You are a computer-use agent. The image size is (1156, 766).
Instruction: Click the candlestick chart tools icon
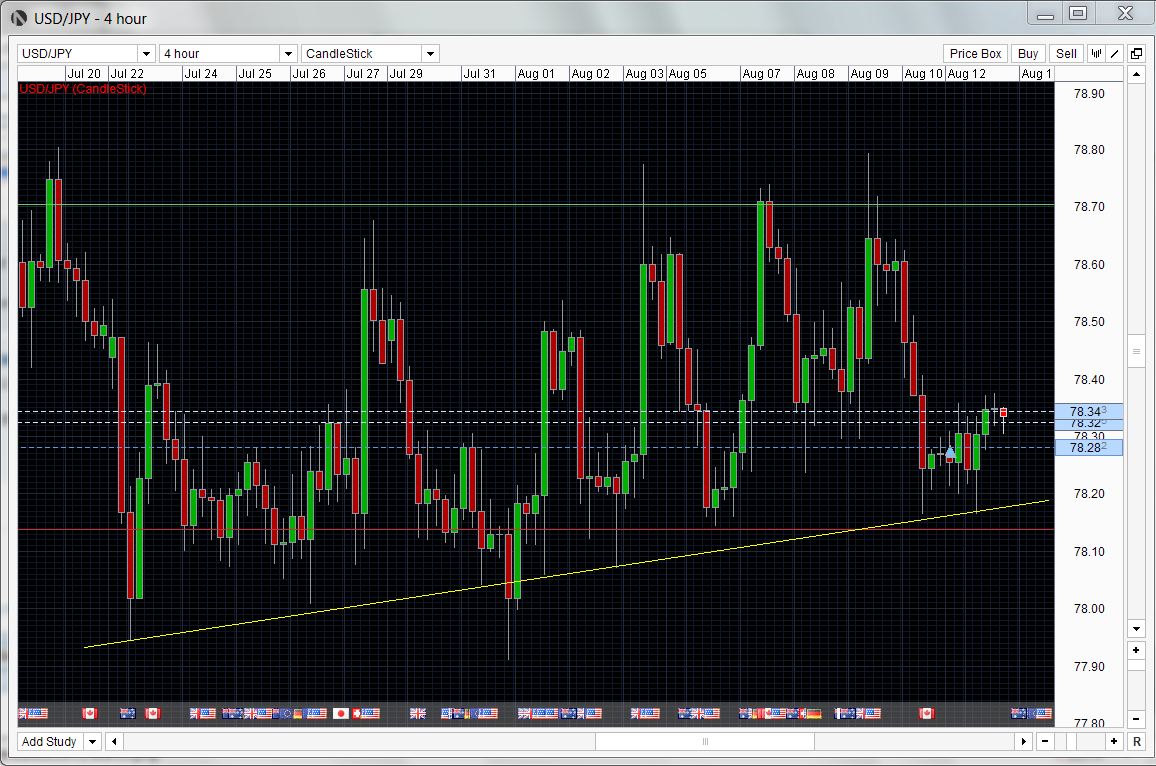coord(1096,54)
